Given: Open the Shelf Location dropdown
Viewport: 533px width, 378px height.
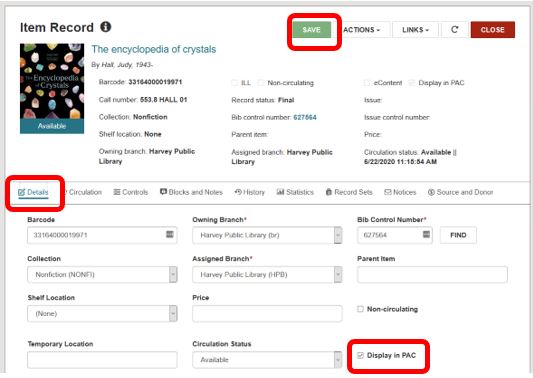Looking at the screenshot, I should [x=102, y=313].
